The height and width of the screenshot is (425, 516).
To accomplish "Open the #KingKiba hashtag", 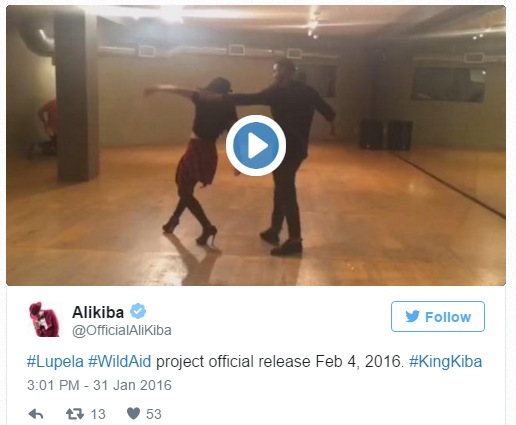I will pyautogui.click(x=445, y=362).
